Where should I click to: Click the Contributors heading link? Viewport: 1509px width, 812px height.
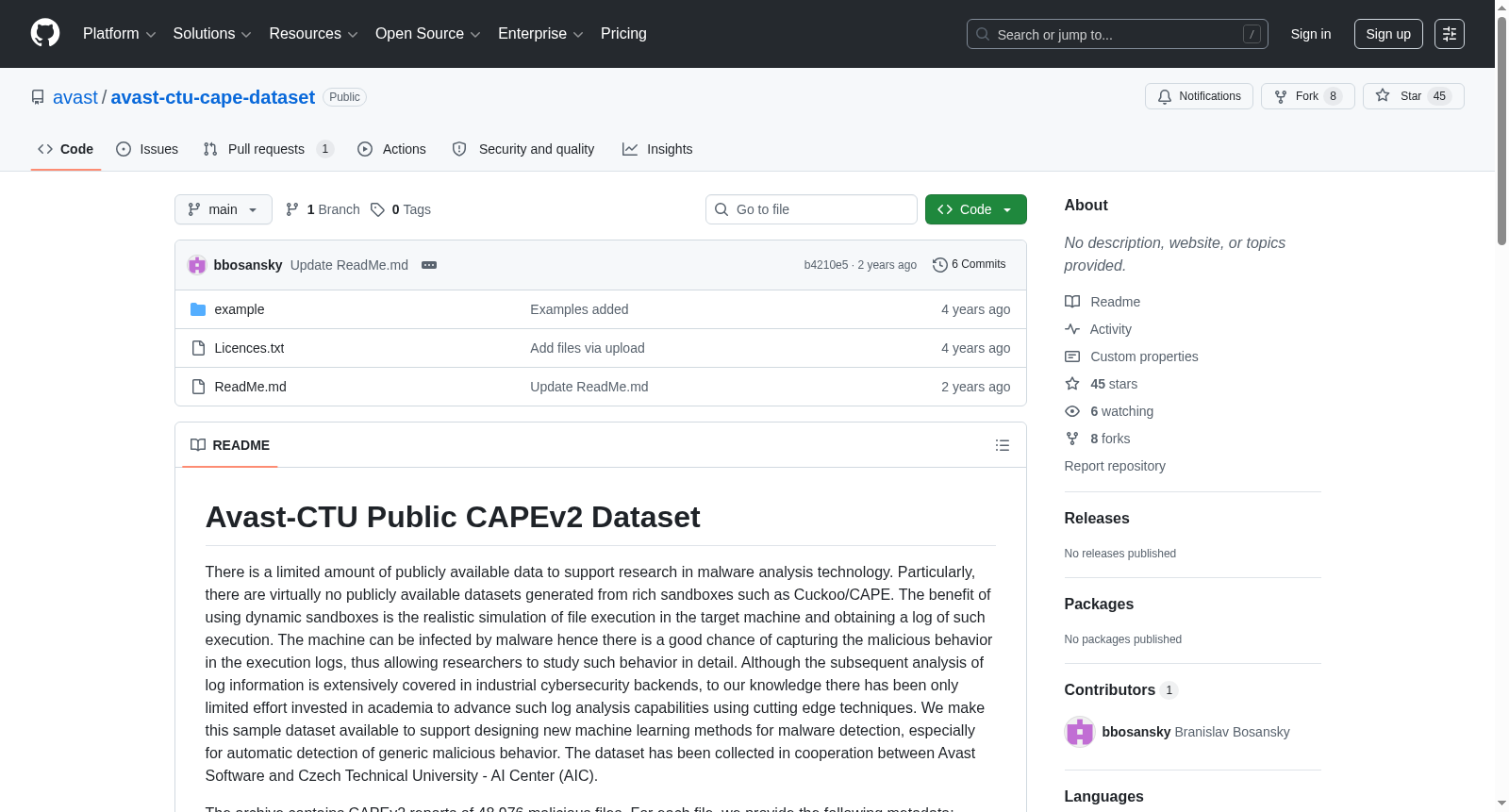[x=1121, y=690]
